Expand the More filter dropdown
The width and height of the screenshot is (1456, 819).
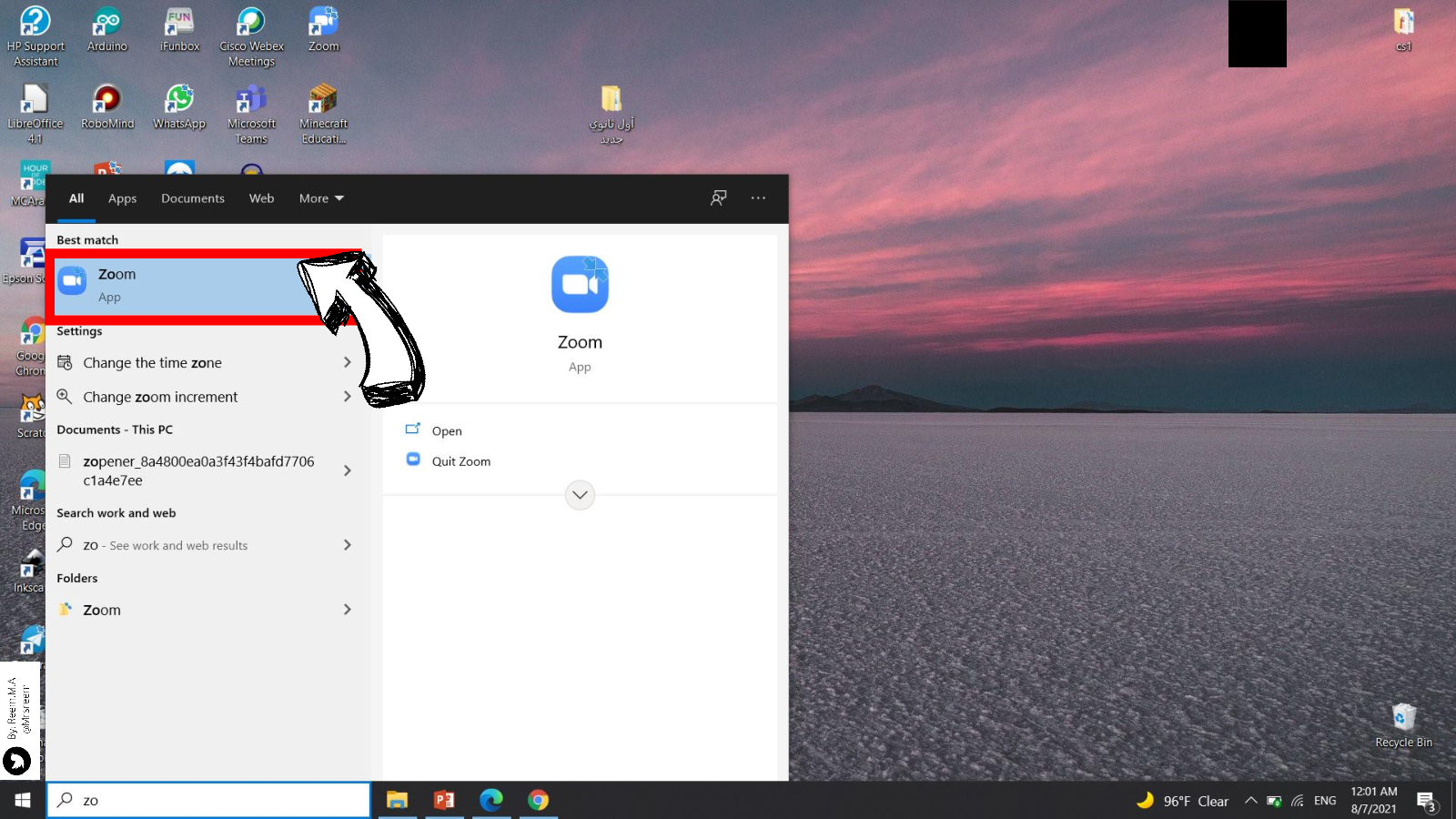(321, 198)
